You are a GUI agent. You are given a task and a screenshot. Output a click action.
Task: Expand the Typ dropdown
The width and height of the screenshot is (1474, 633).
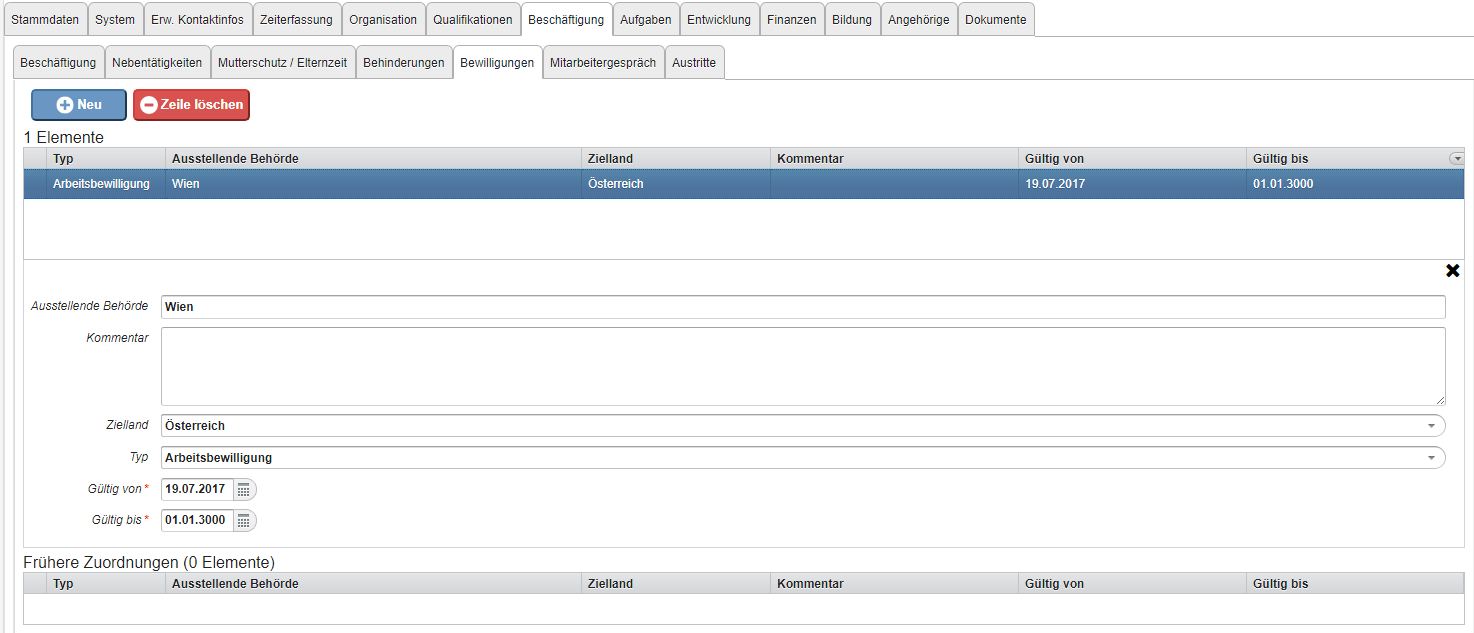tap(1430, 458)
